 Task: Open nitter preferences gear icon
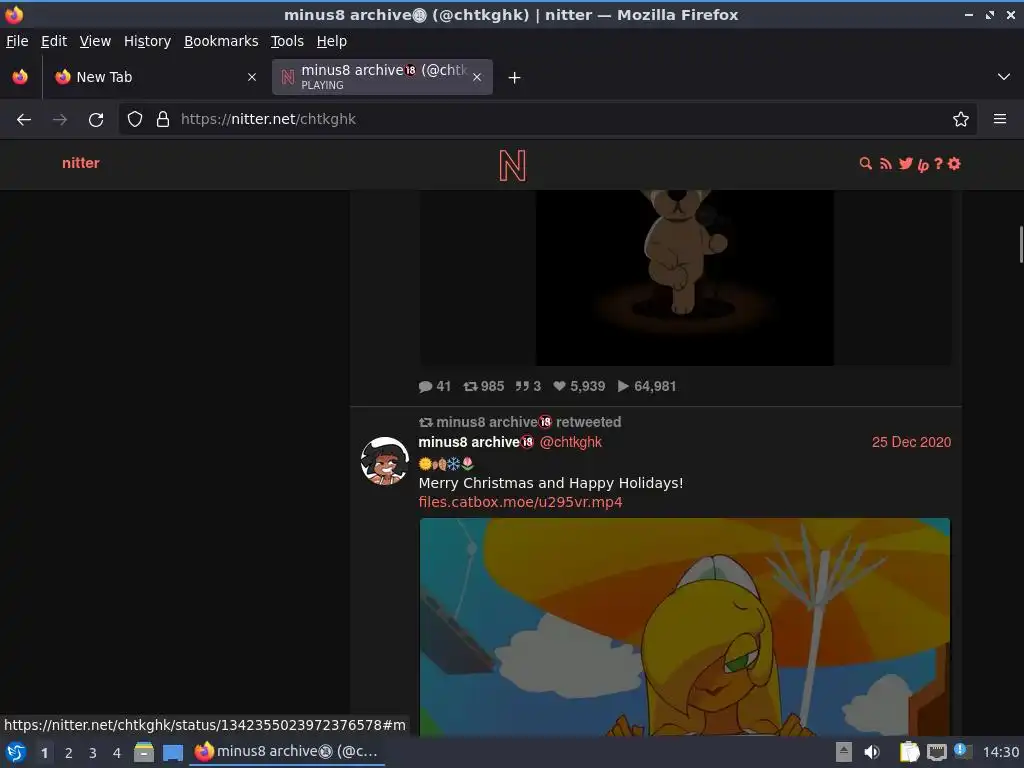pyautogui.click(x=954, y=163)
